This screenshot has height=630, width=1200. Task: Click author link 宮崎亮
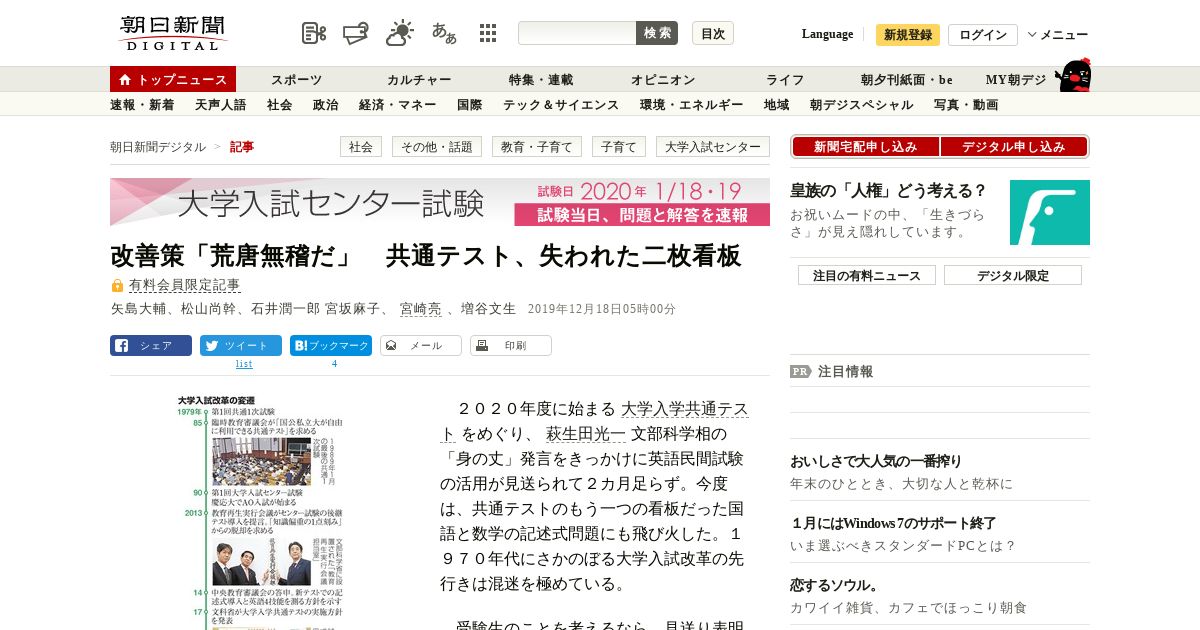pos(420,309)
